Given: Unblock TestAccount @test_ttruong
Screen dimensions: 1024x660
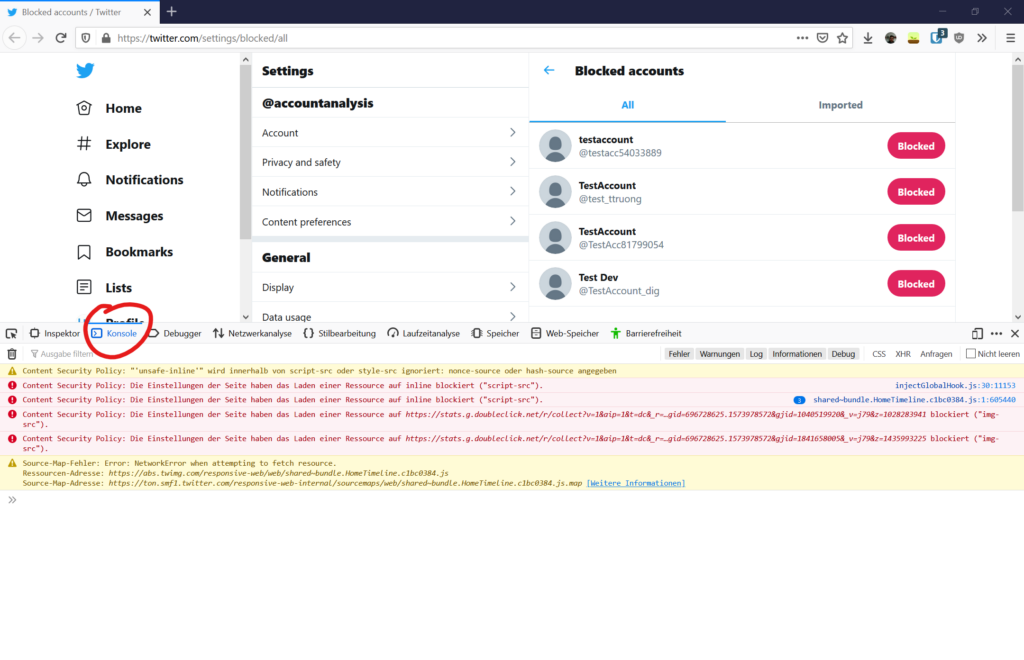Looking at the screenshot, I should [916, 192].
